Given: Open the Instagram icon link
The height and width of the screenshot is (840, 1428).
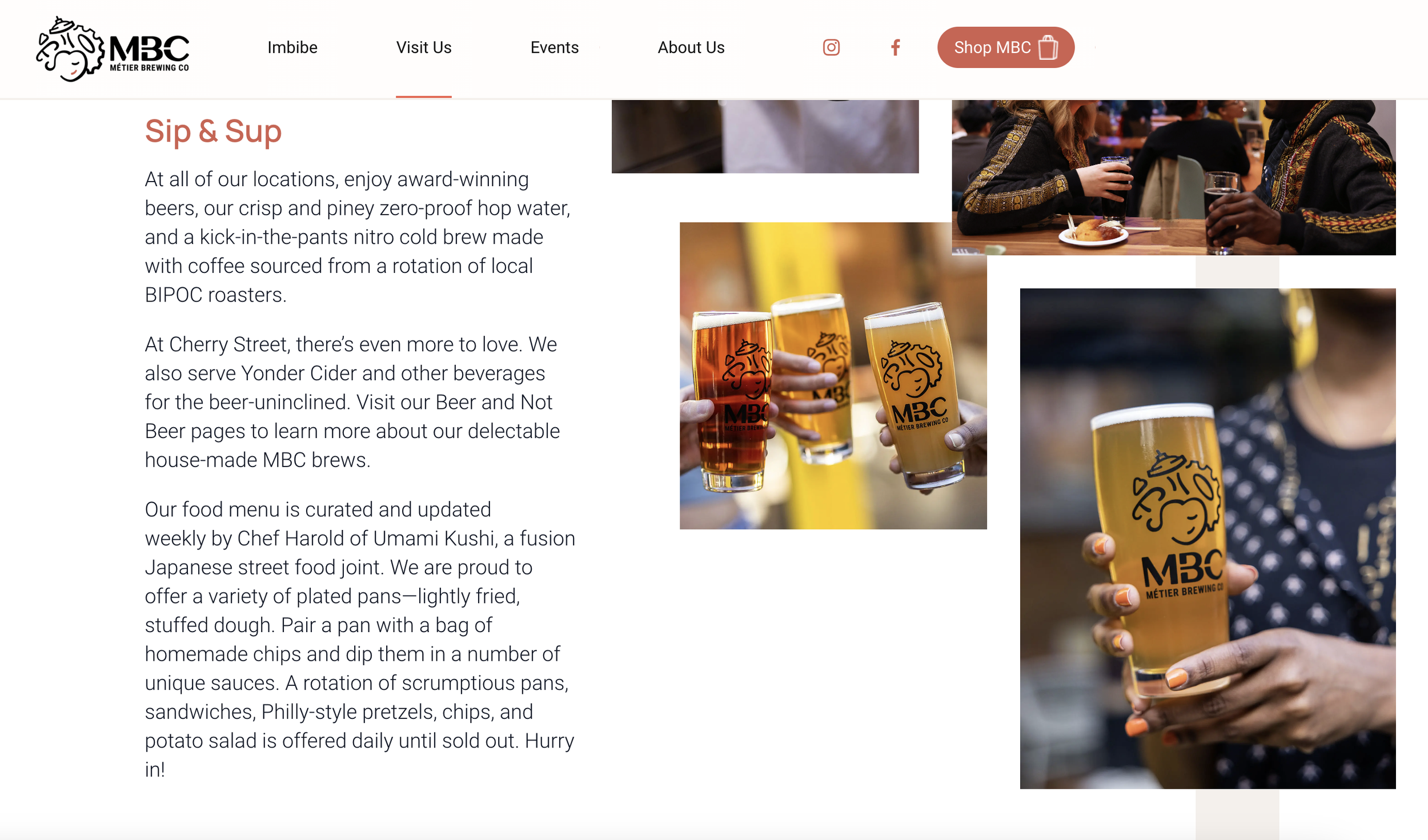Looking at the screenshot, I should coord(831,47).
